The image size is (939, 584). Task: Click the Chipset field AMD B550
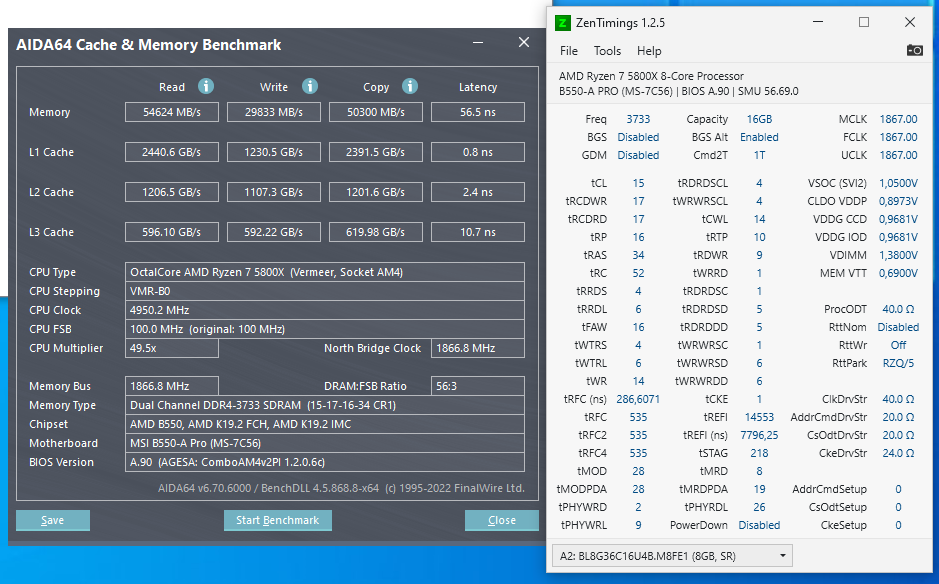coord(325,424)
